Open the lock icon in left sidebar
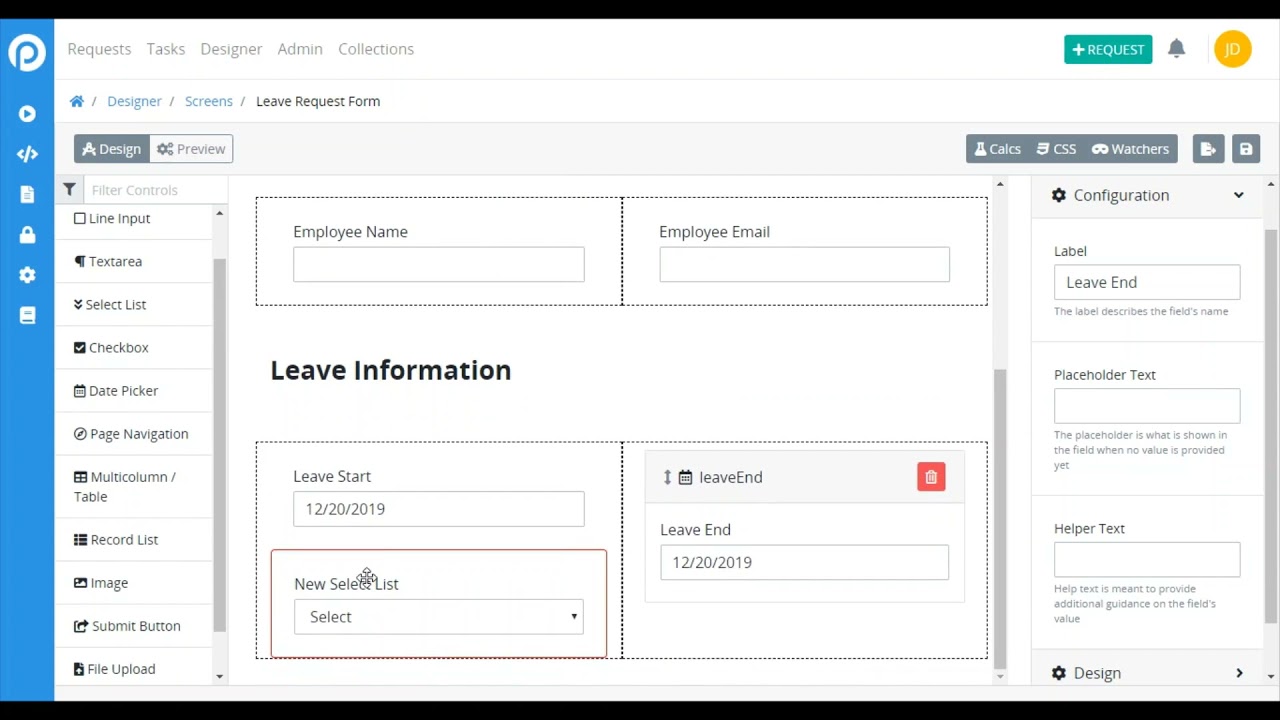 (x=27, y=234)
